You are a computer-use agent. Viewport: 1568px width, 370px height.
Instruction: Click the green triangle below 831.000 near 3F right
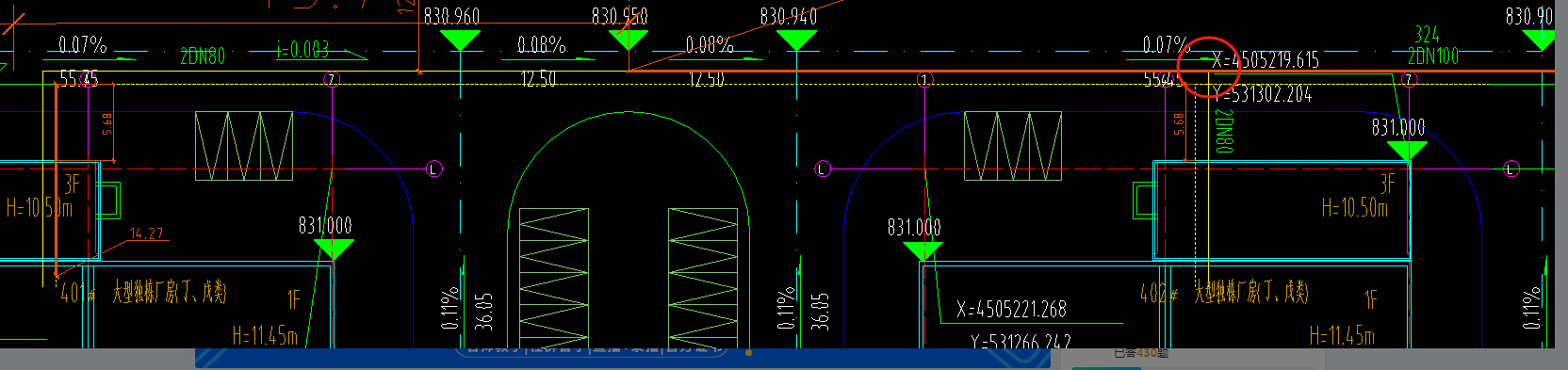coord(1406,151)
